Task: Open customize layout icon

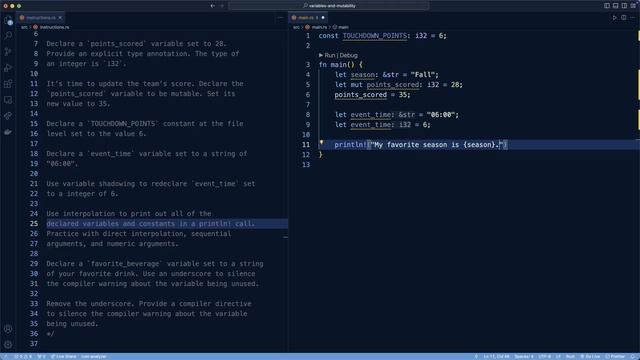Action: [x=633, y=6]
